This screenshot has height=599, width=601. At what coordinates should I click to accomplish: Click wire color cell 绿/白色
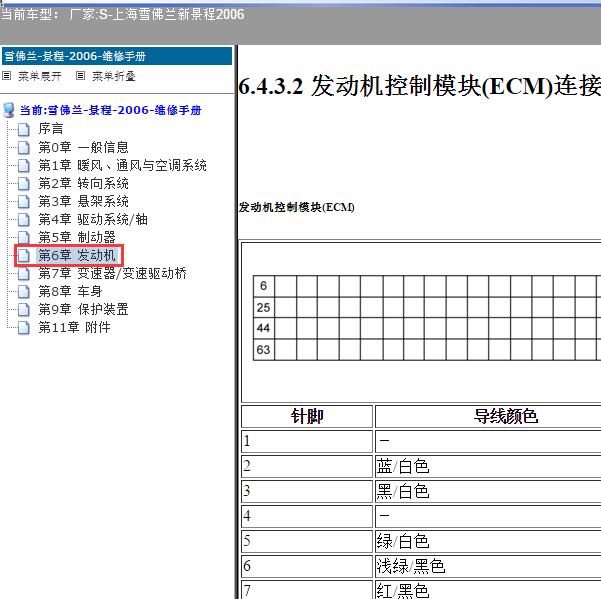click(488, 541)
